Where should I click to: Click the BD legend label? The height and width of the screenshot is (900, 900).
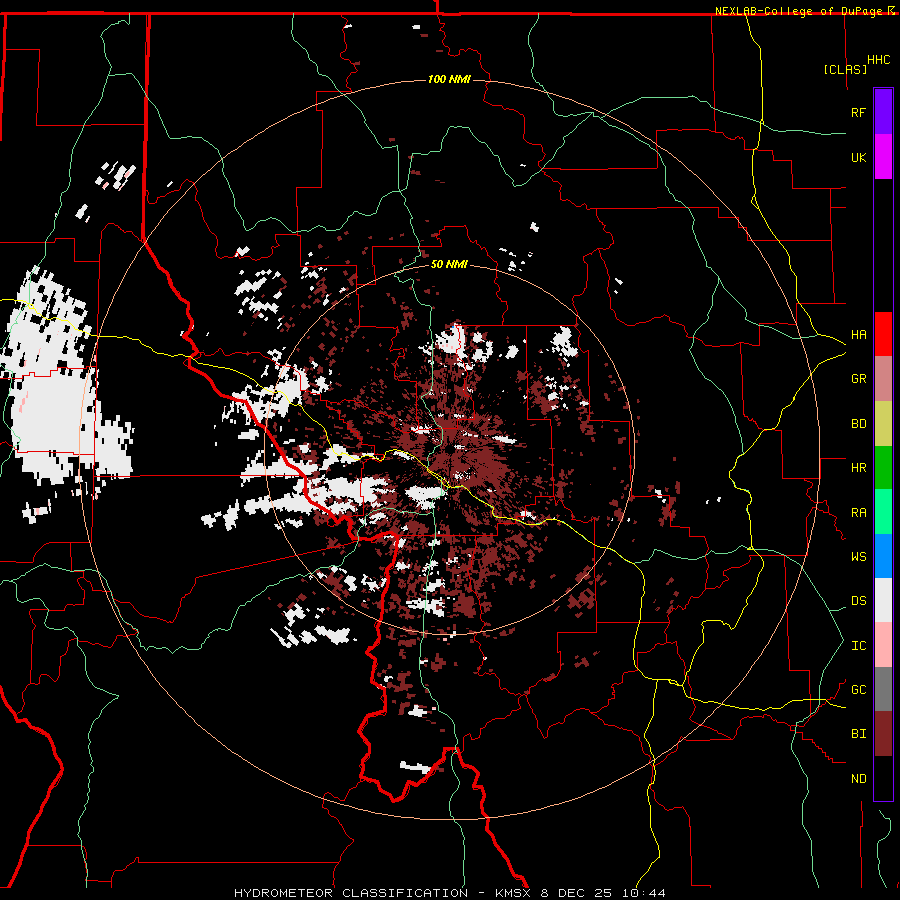pos(858,424)
